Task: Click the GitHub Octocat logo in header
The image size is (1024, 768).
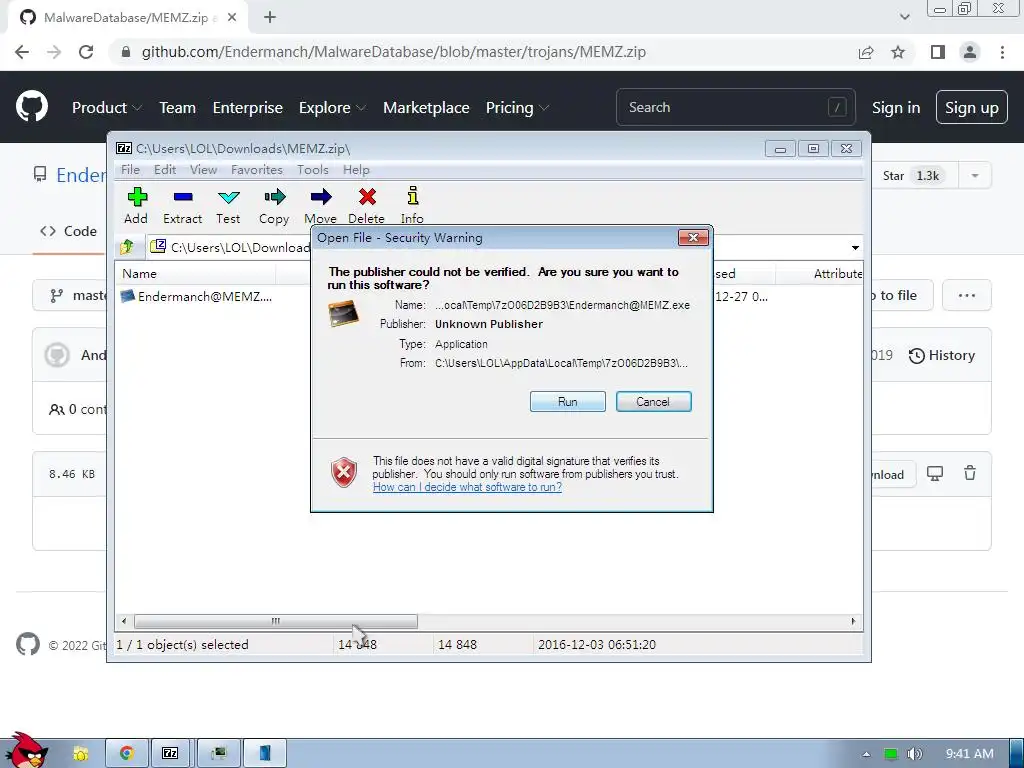Action: coord(32,107)
